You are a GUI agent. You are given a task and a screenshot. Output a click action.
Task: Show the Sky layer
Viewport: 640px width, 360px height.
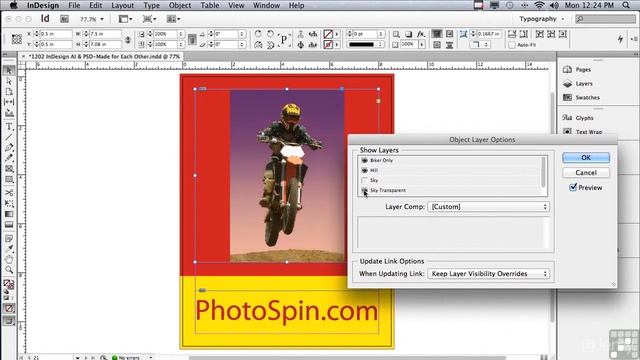(364, 180)
